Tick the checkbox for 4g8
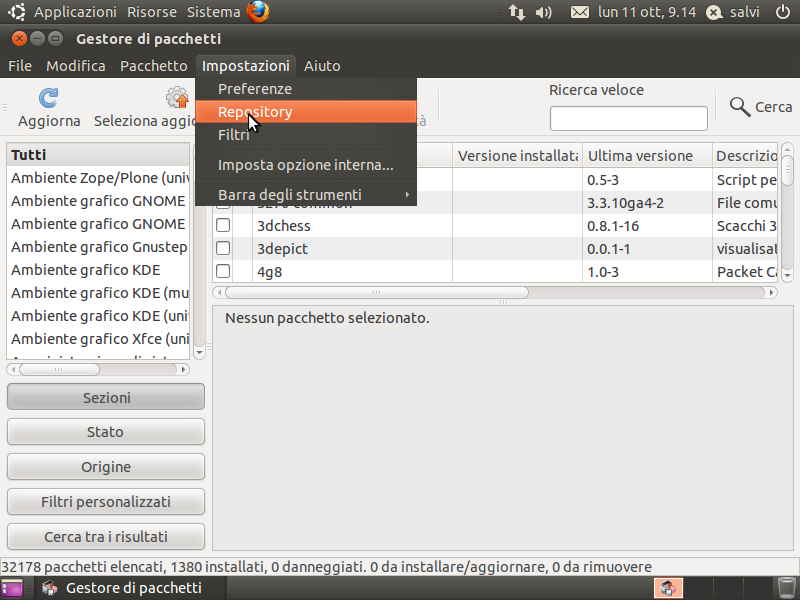The height and width of the screenshot is (600, 800). point(223,271)
